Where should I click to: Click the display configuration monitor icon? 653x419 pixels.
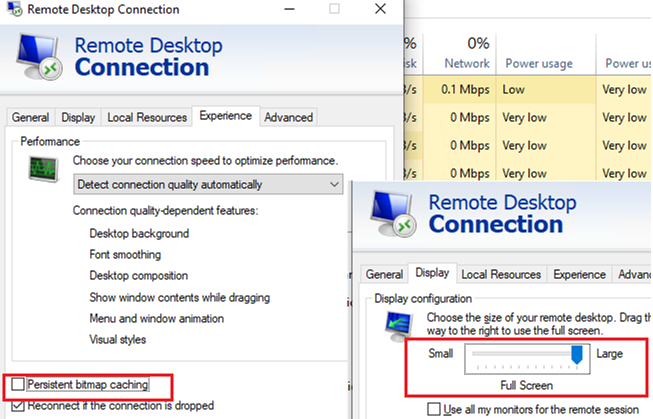(399, 325)
